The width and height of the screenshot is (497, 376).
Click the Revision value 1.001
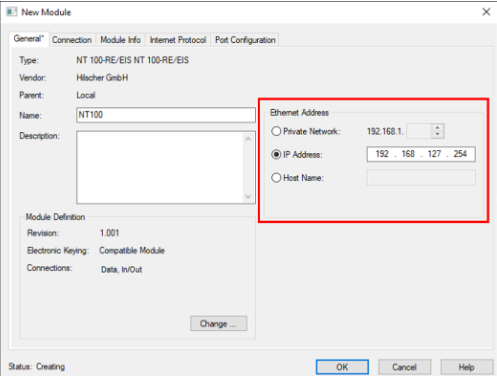[x=109, y=233]
